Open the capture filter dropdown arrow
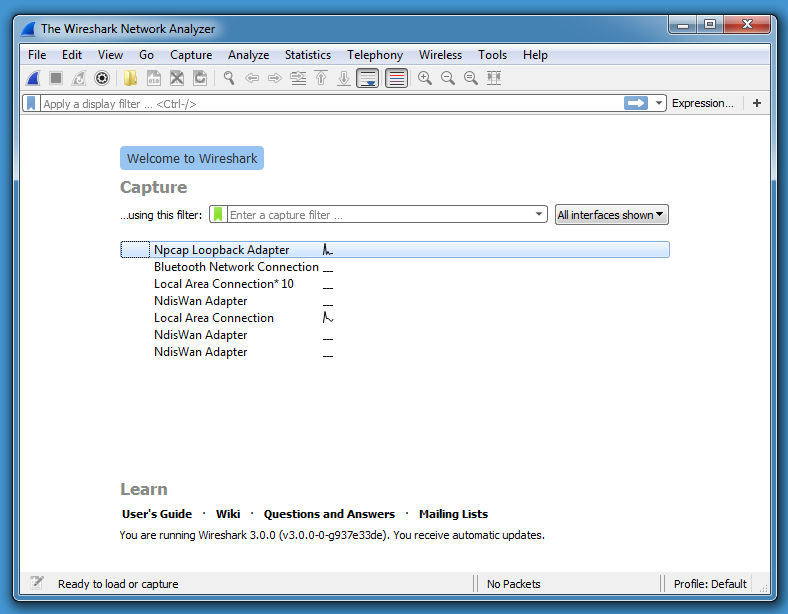This screenshot has height=614, width=788. tap(539, 215)
